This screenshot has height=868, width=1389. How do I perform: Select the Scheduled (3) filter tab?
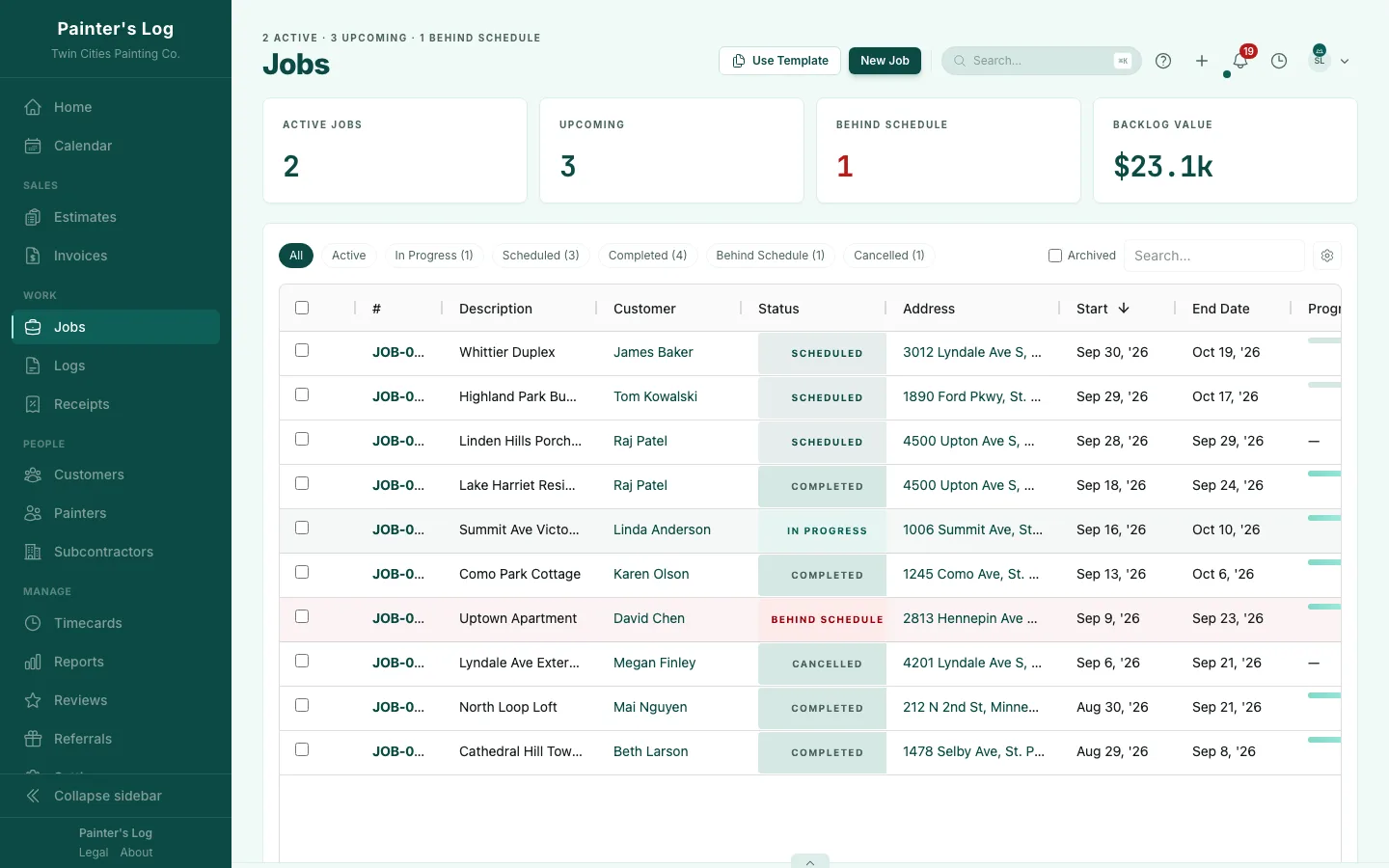pyautogui.click(x=541, y=256)
